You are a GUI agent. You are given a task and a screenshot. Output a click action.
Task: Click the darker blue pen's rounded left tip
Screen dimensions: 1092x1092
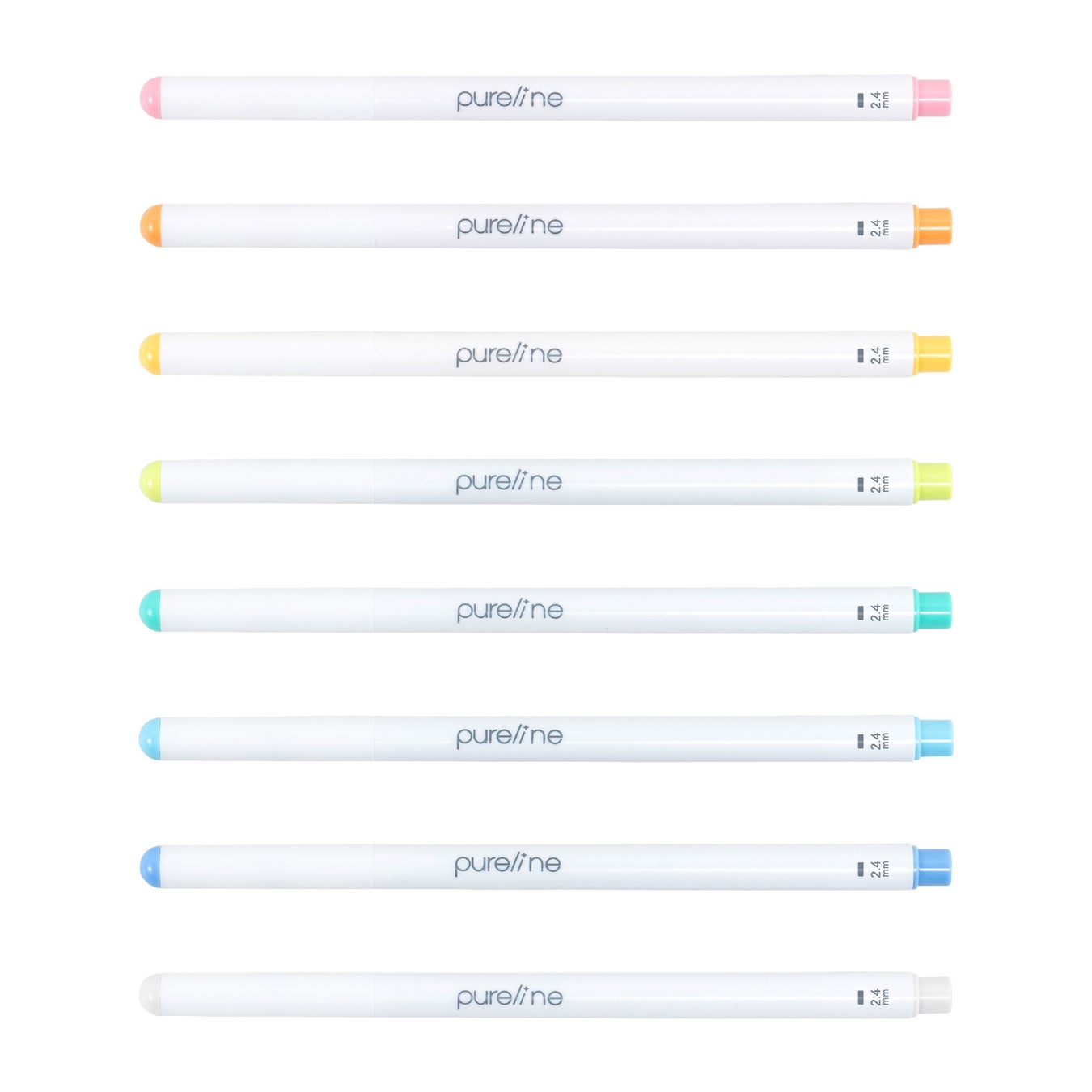click(x=151, y=866)
